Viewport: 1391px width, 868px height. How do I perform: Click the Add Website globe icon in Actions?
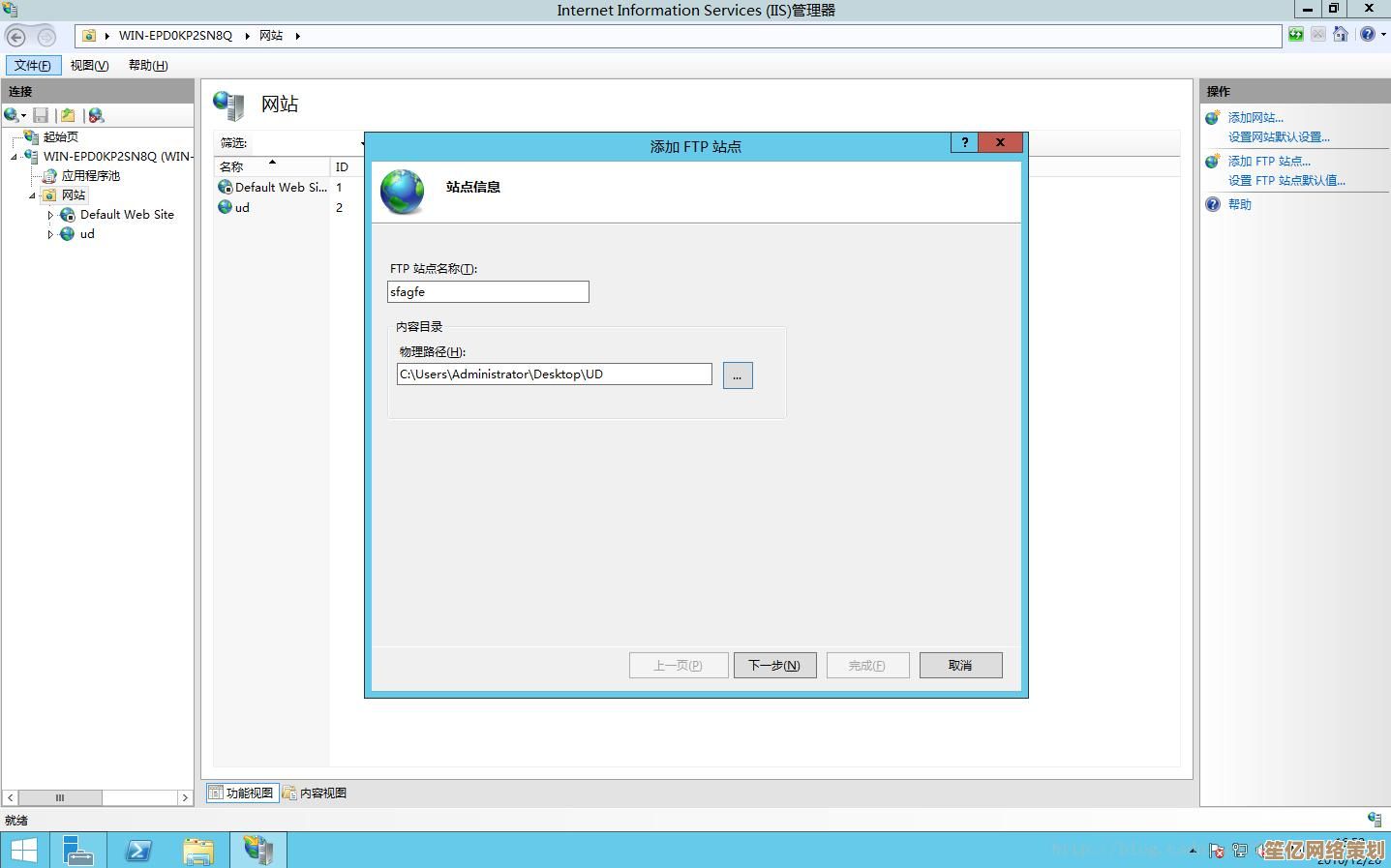[1213, 118]
